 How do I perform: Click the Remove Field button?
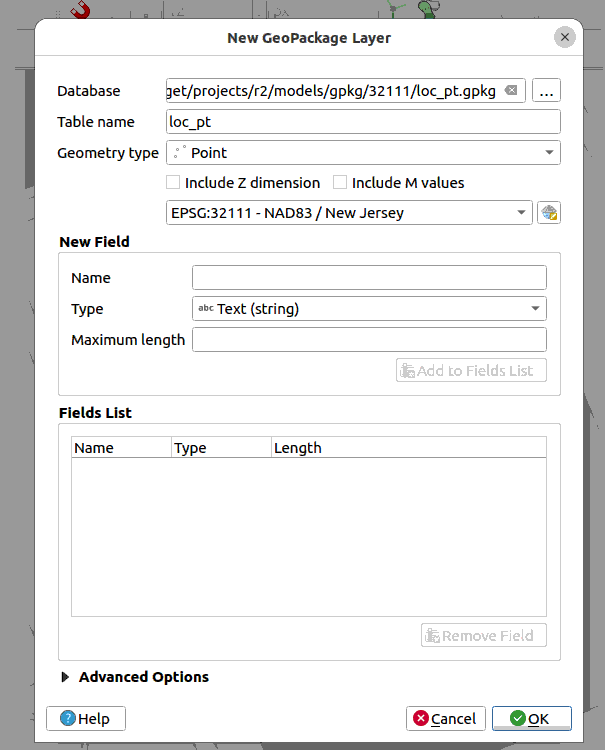click(484, 636)
